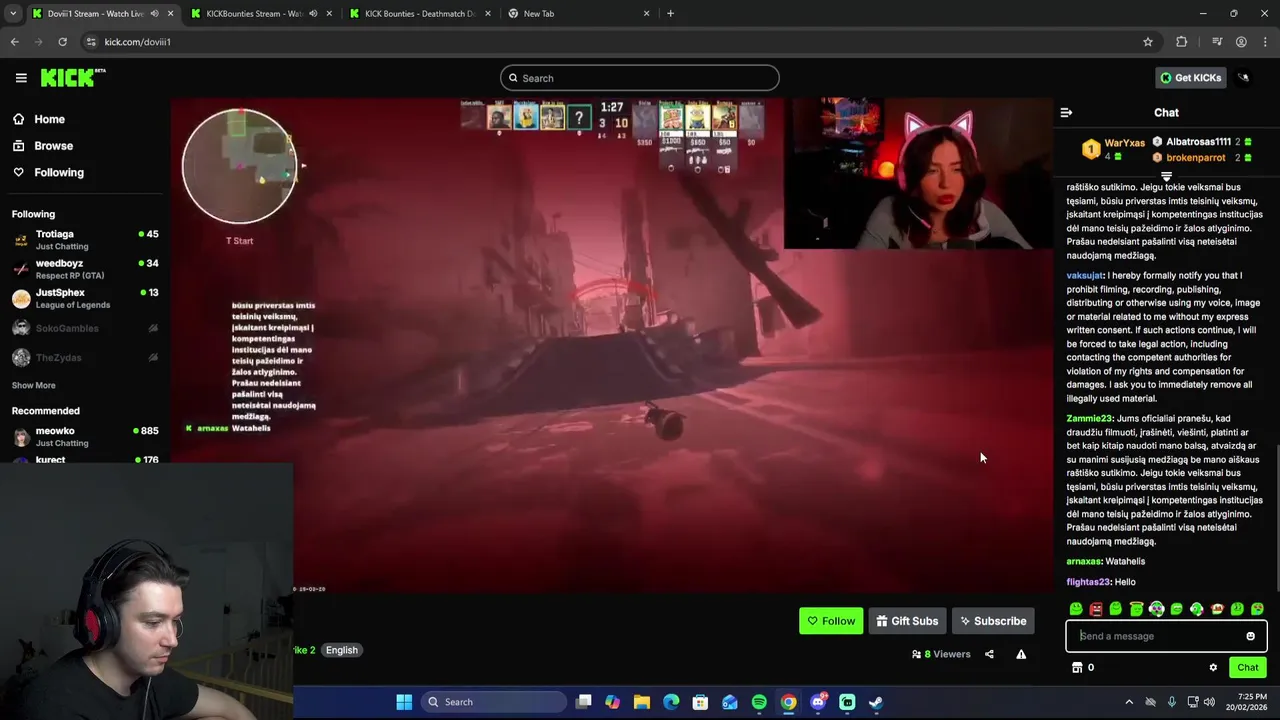Screen dimensions: 1280x720
Task: Click the Gift Subs button
Action: (907, 621)
